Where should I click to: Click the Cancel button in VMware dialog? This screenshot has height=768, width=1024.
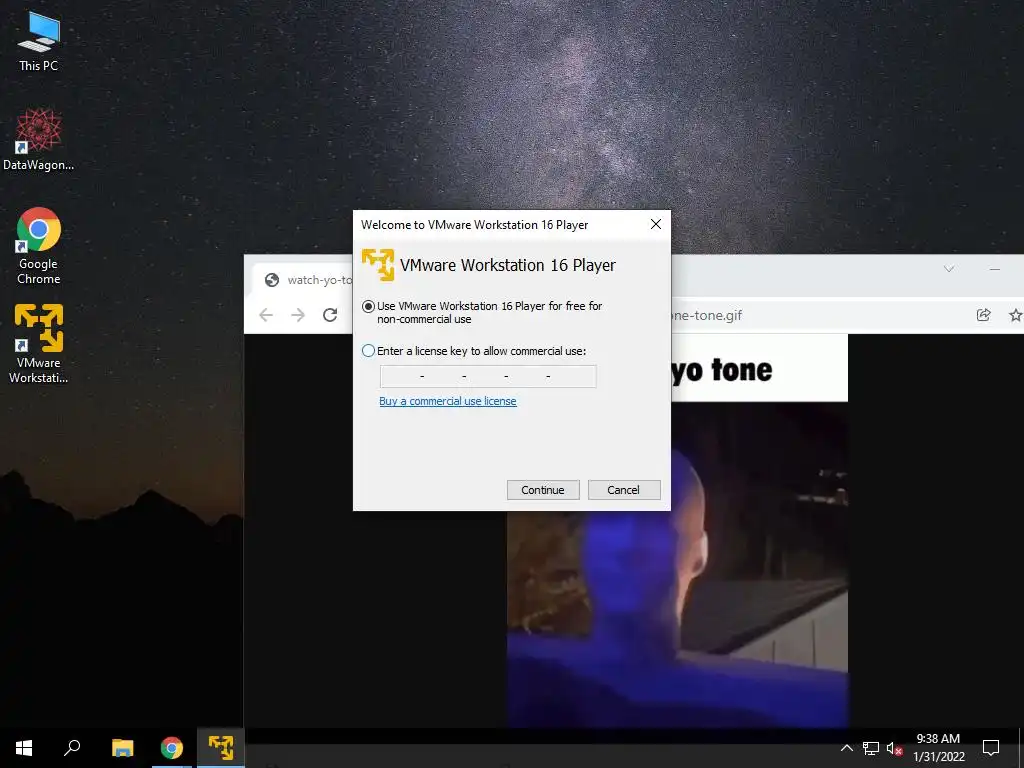pyautogui.click(x=624, y=490)
